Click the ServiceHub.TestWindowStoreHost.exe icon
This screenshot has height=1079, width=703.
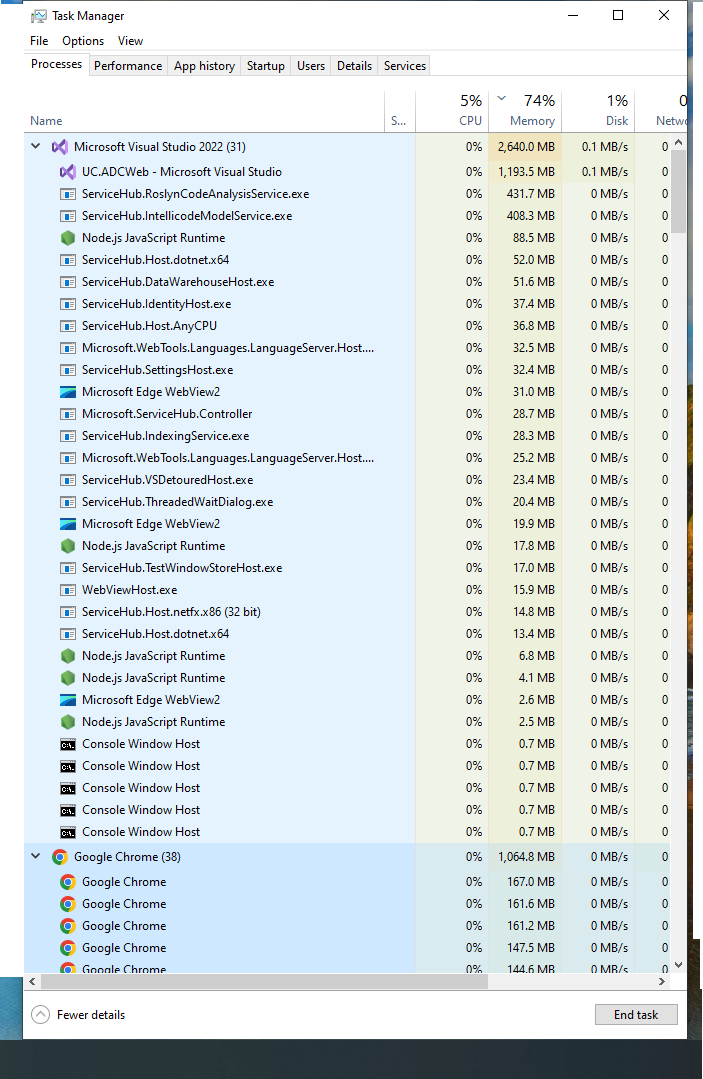(x=67, y=568)
